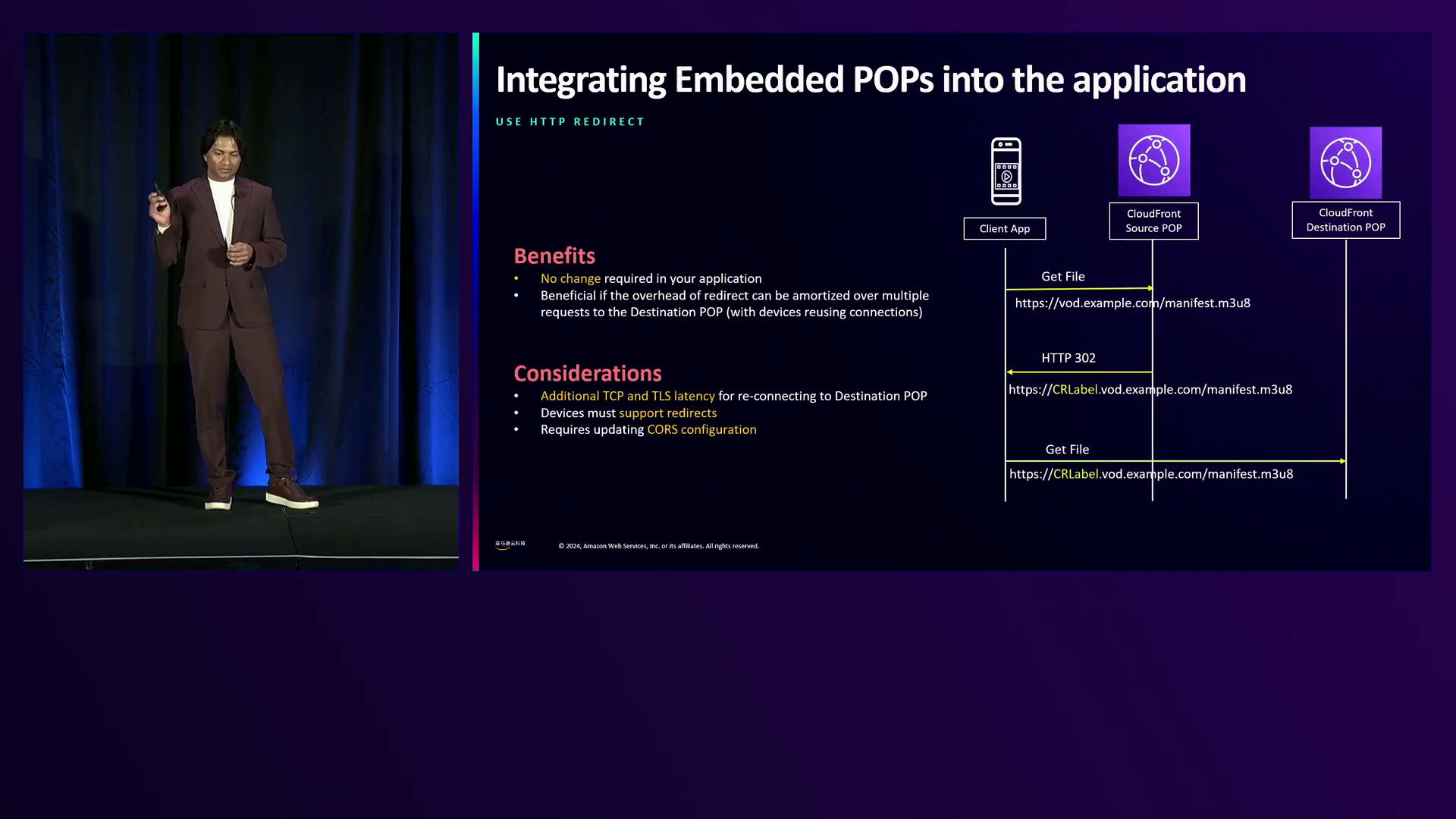Click the bottom CRLabel manifest URL
1456x819 pixels.
pyautogui.click(x=1150, y=474)
